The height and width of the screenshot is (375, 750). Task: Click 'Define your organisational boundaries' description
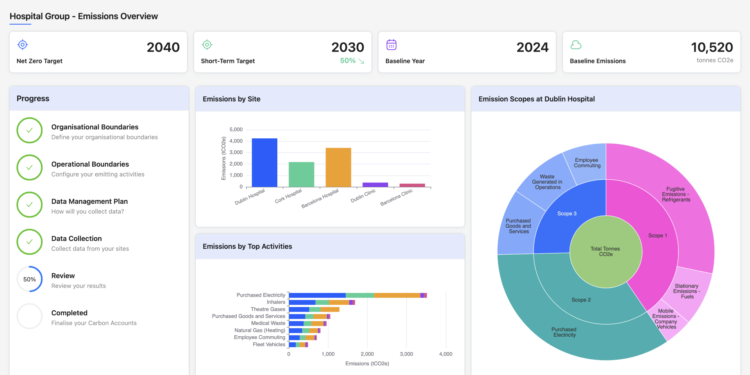click(x=104, y=137)
